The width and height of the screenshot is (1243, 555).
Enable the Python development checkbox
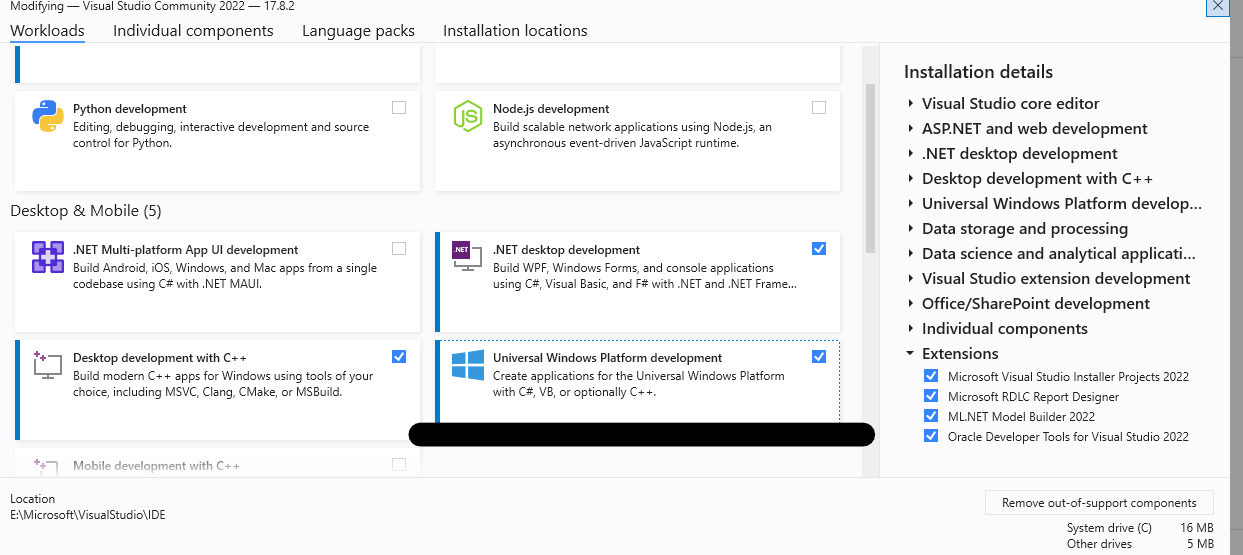pos(399,108)
